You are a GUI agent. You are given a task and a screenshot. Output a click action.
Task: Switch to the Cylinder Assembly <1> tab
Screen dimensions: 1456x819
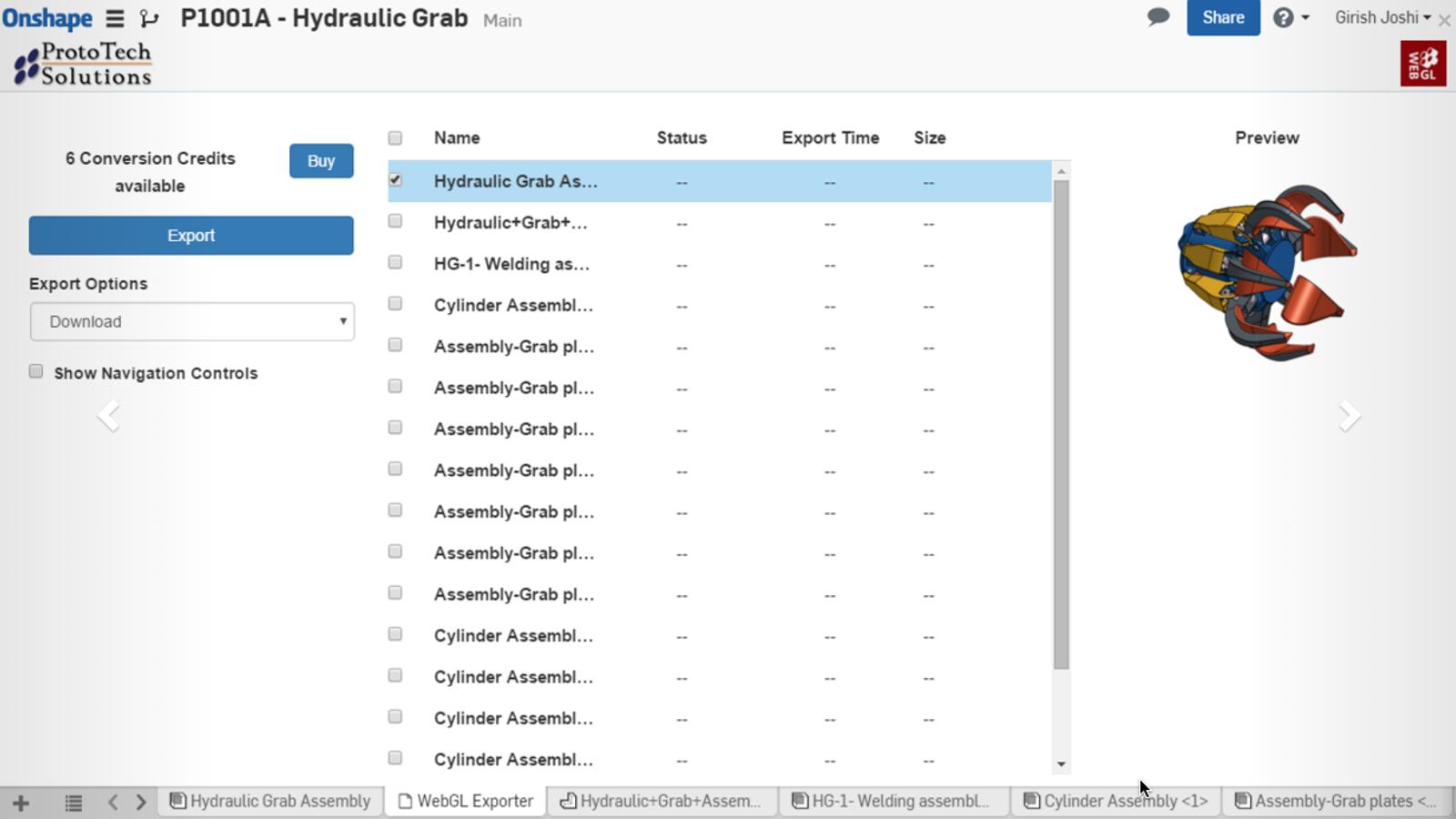click(x=1116, y=802)
